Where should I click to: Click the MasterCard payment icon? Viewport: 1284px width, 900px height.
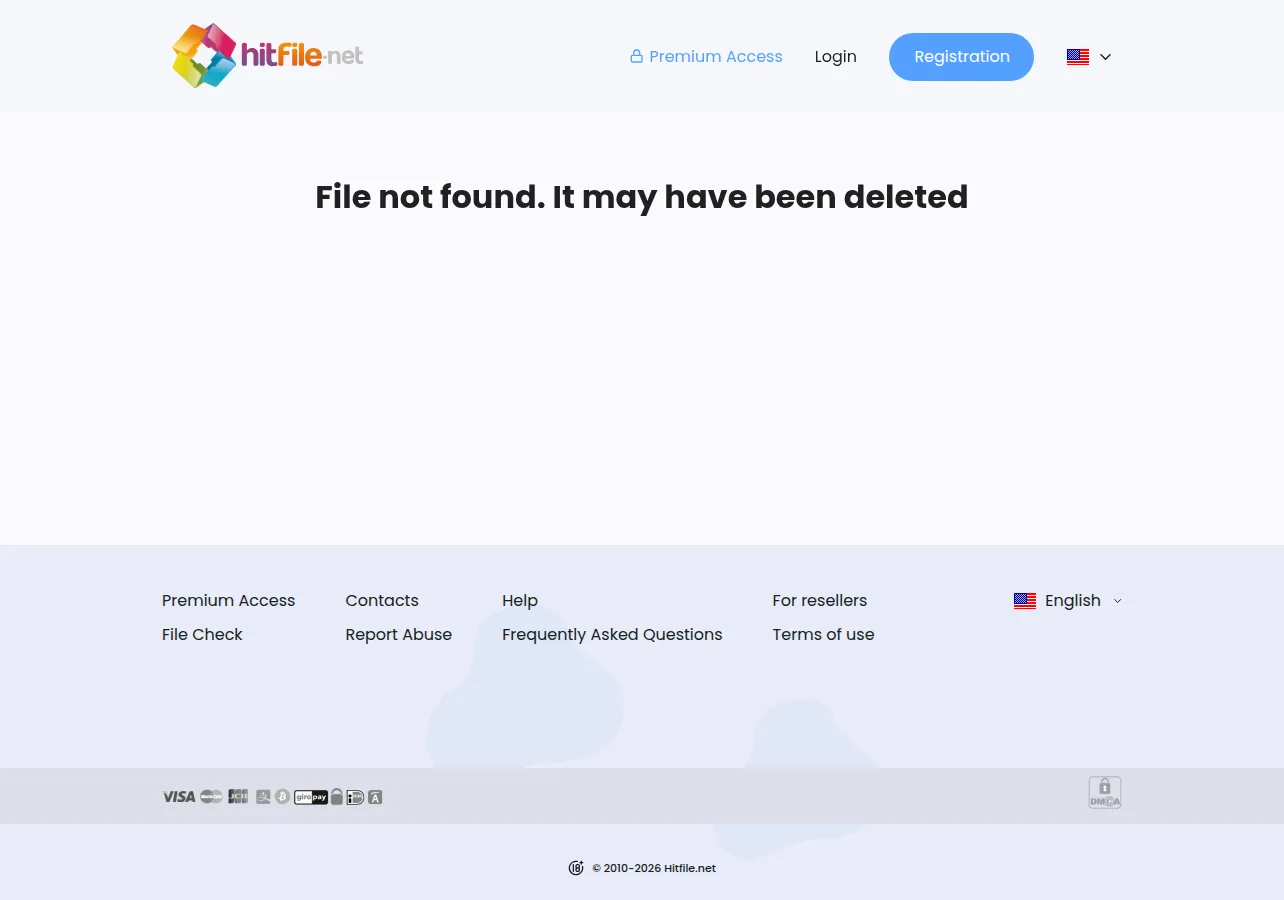click(x=211, y=797)
